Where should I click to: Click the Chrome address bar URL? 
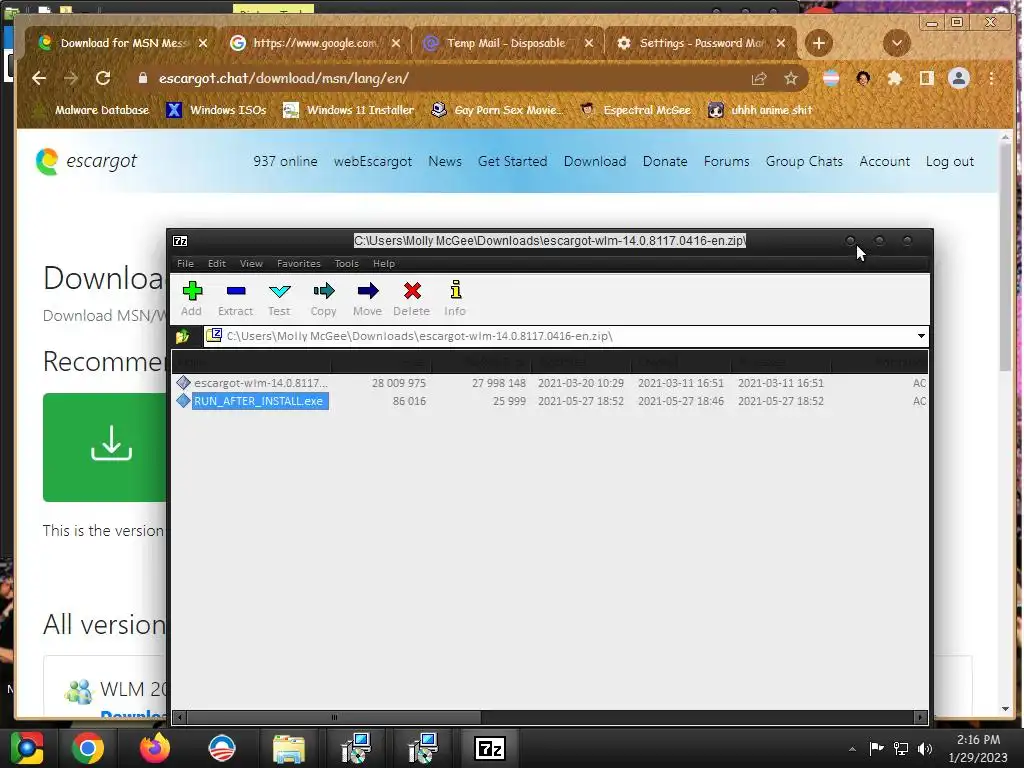coord(283,78)
